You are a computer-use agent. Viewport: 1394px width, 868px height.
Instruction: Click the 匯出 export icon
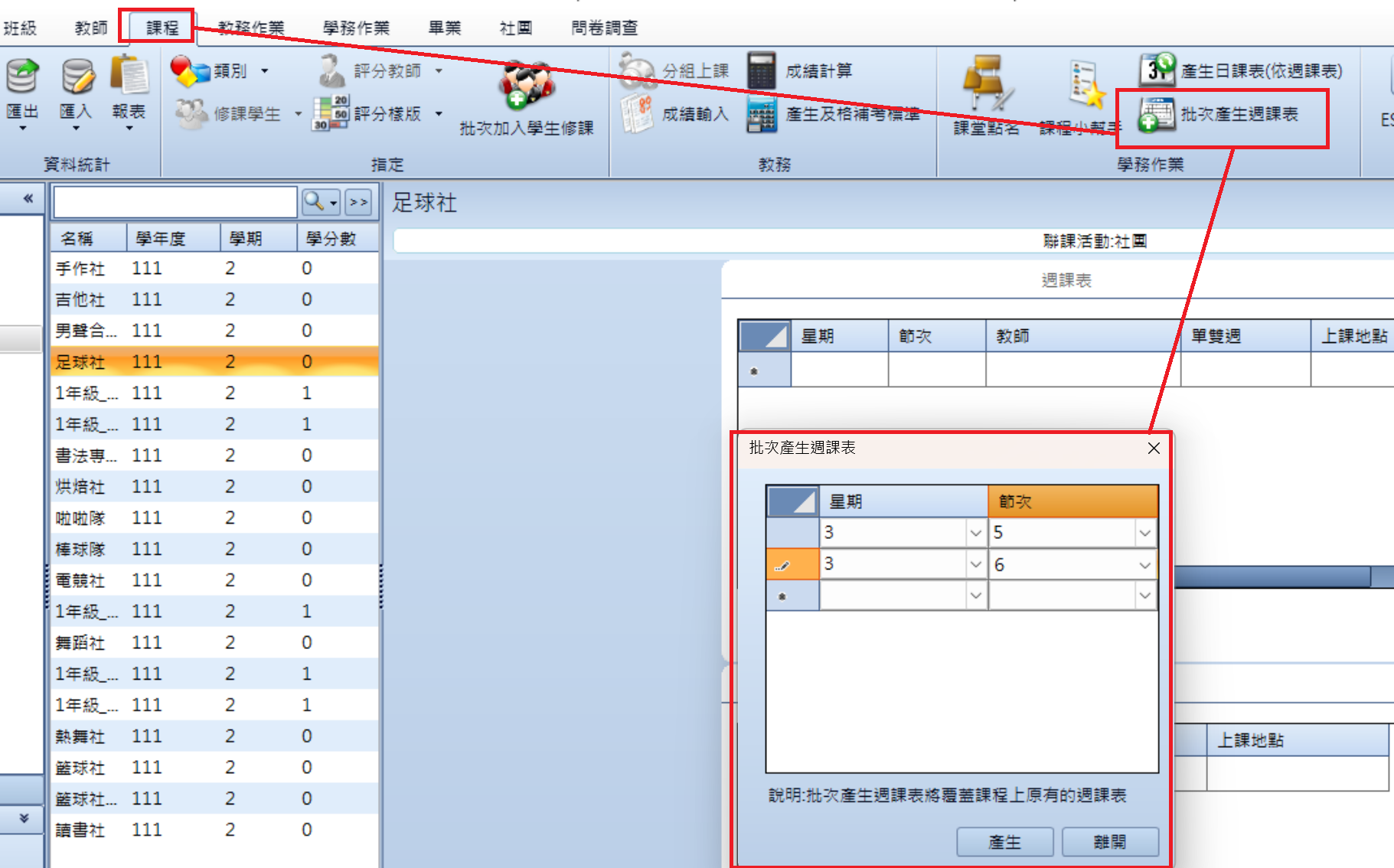tap(22, 76)
